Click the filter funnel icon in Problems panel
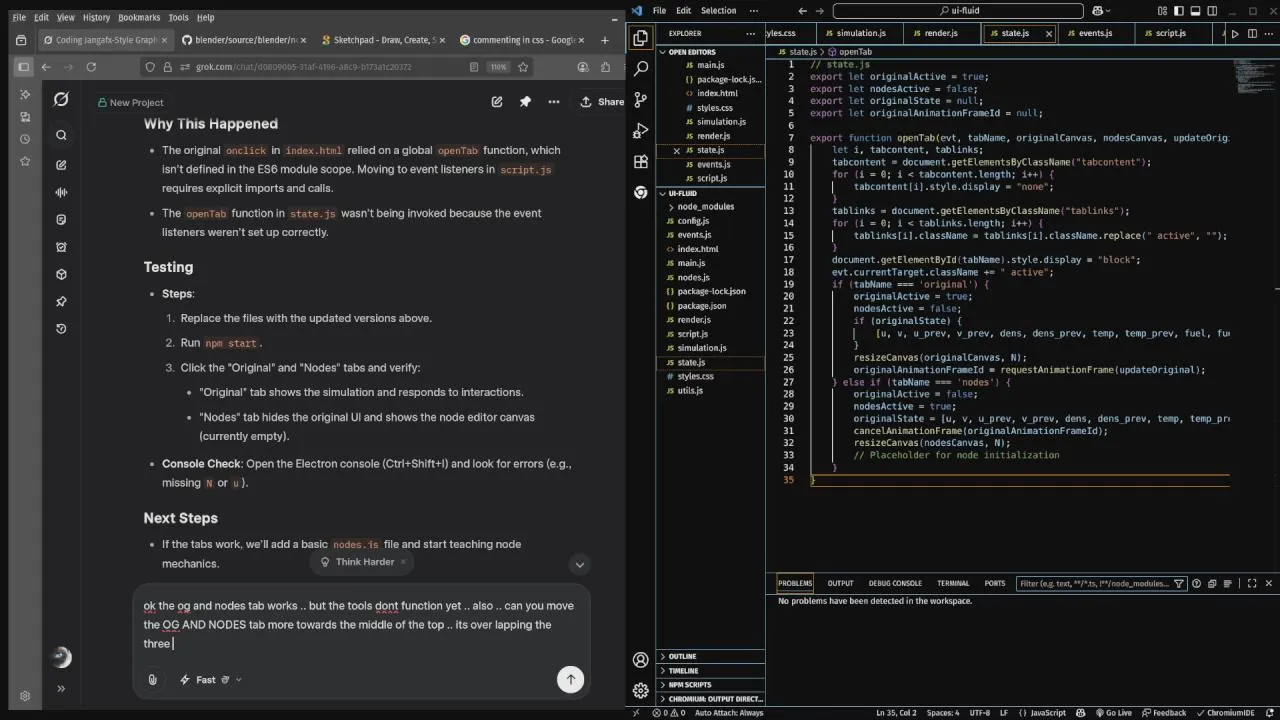Viewport: 1280px width, 720px height. pos(1179,583)
